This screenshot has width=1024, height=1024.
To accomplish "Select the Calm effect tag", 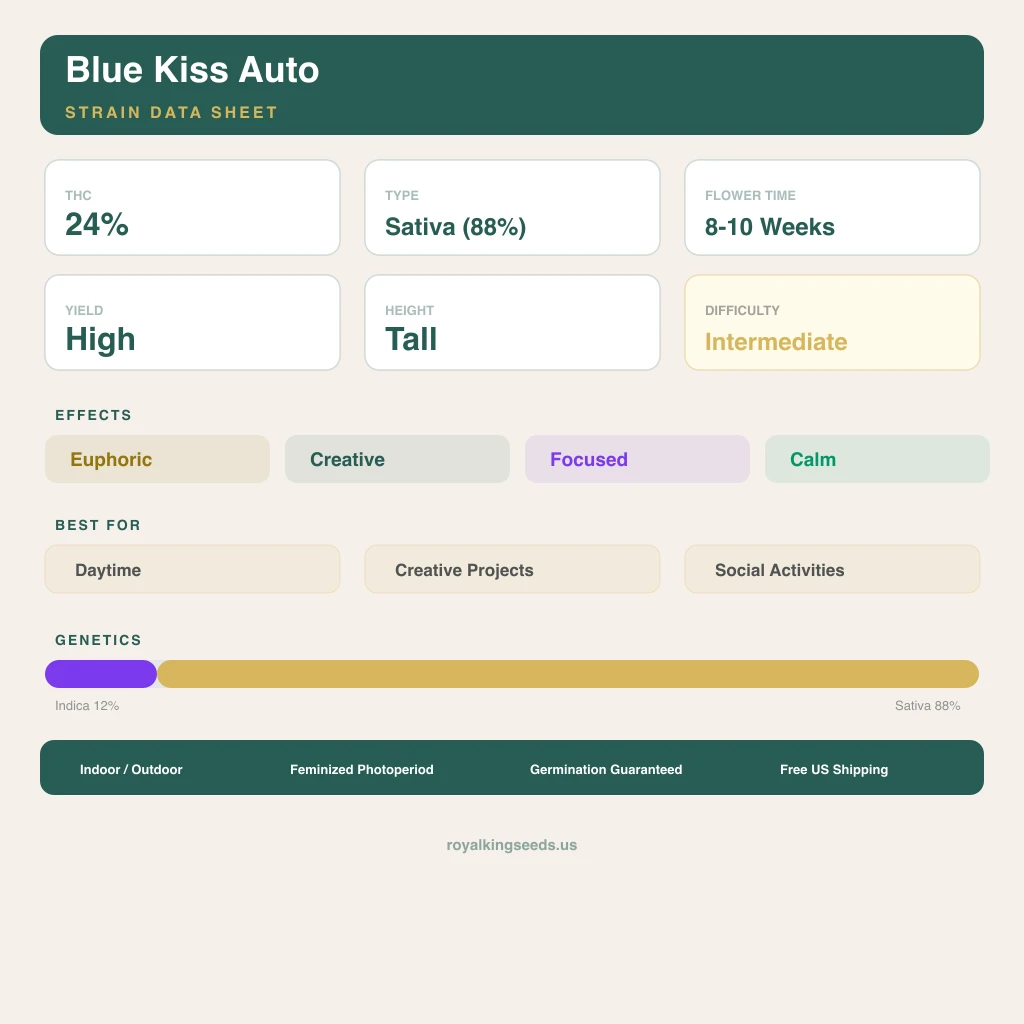I will coord(876,459).
